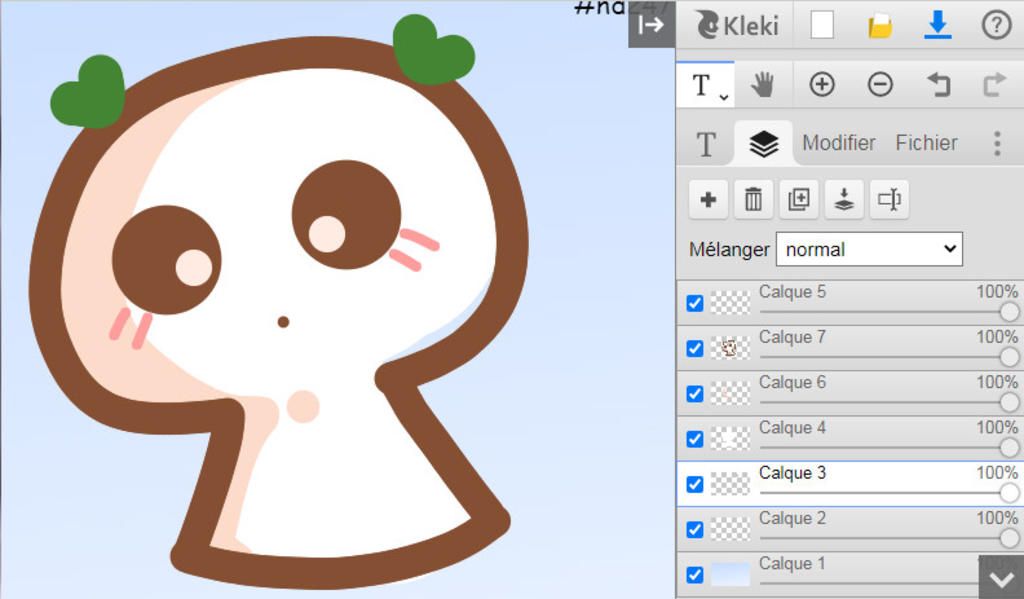Switch to the text settings tab
Screen dimensions: 1024x599
click(706, 144)
